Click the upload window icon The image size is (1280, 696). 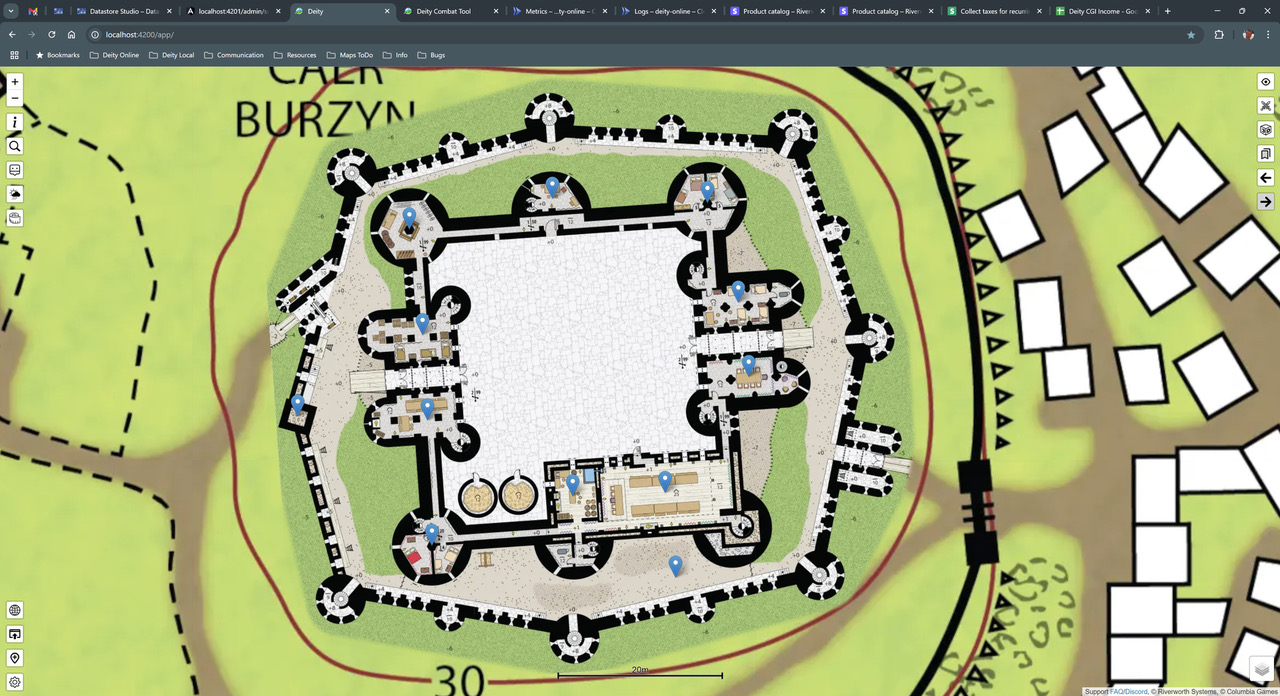[15, 634]
